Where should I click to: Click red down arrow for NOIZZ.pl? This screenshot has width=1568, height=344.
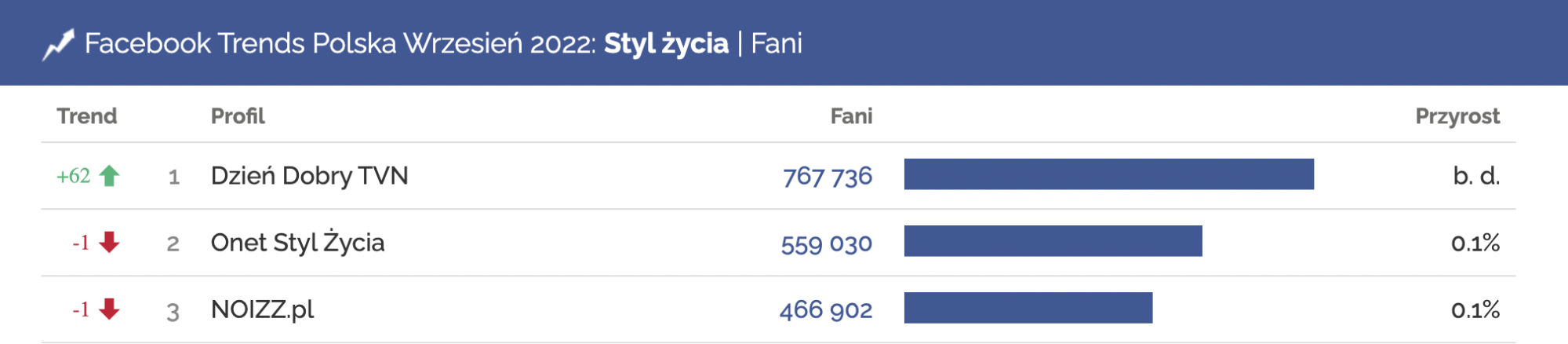110,309
